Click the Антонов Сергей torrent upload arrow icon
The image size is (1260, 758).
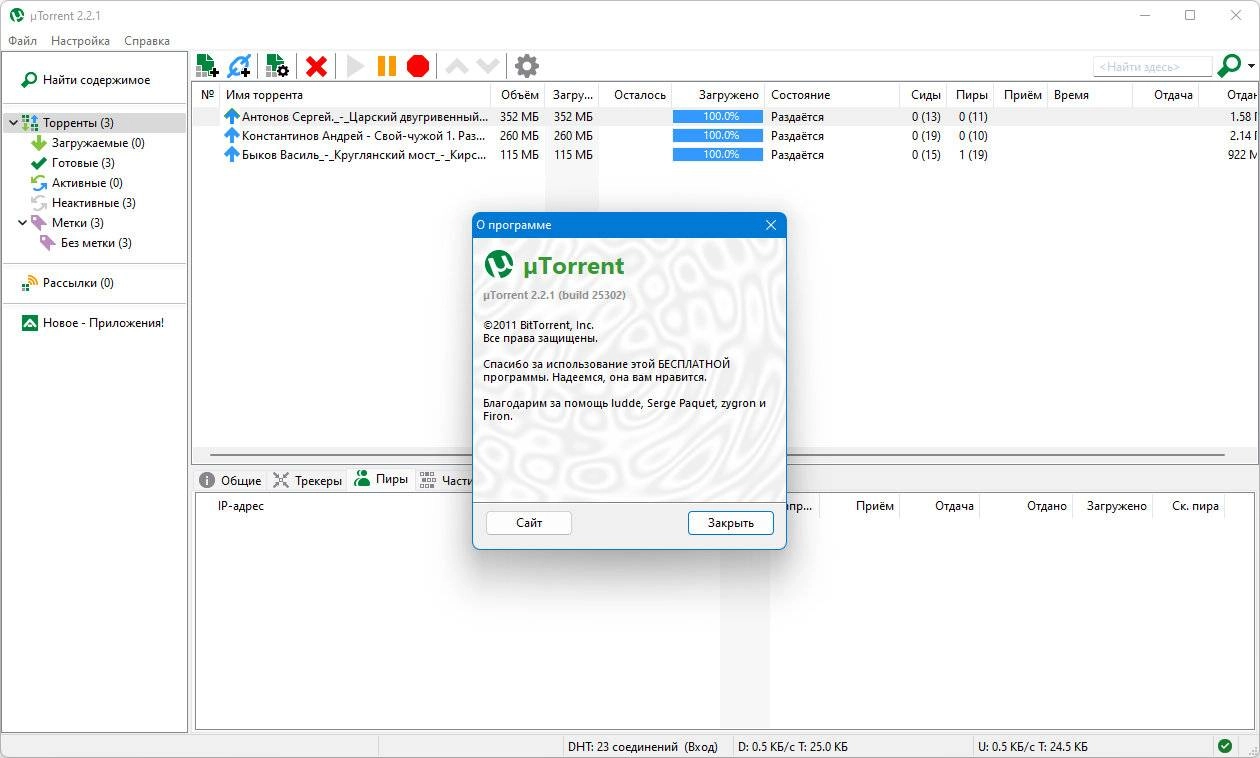pos(232,116)
